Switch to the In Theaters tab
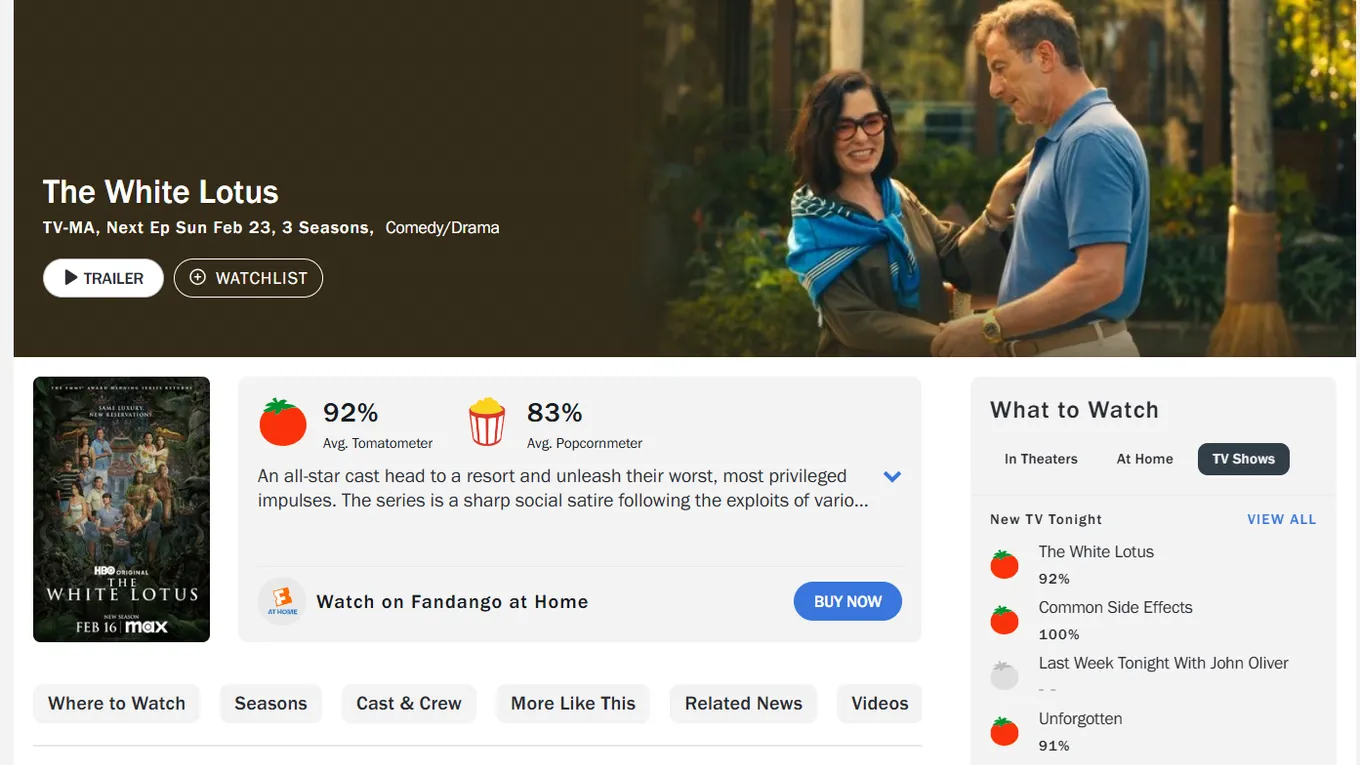Viewport: 1360px width, 765px height. [1041, 459]
